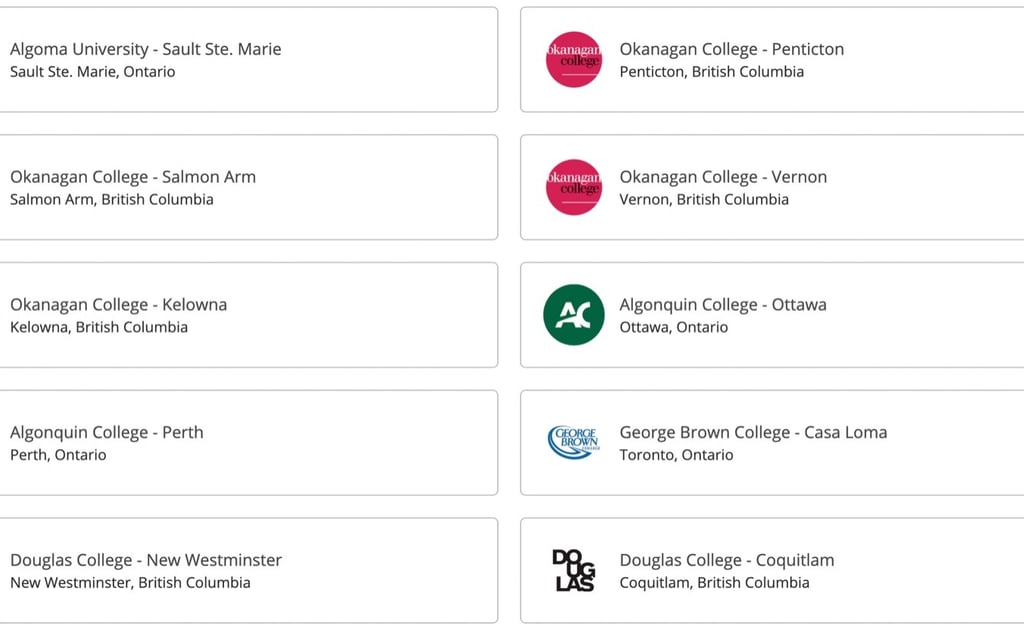Click Coquitlam, British Columbia location text

[714, 583]
